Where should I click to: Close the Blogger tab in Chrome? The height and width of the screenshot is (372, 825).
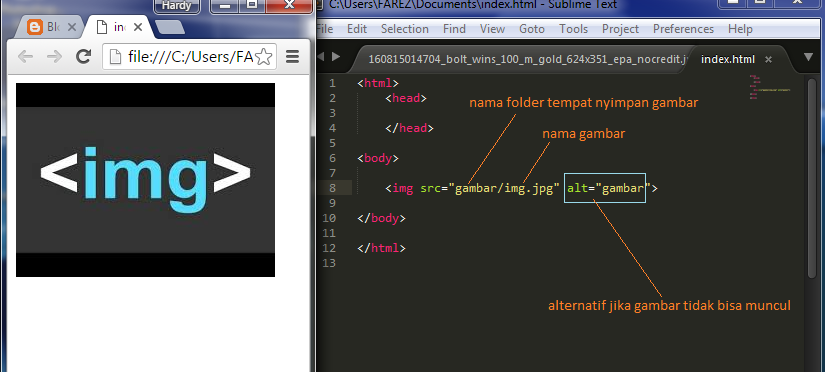point(72,27)
